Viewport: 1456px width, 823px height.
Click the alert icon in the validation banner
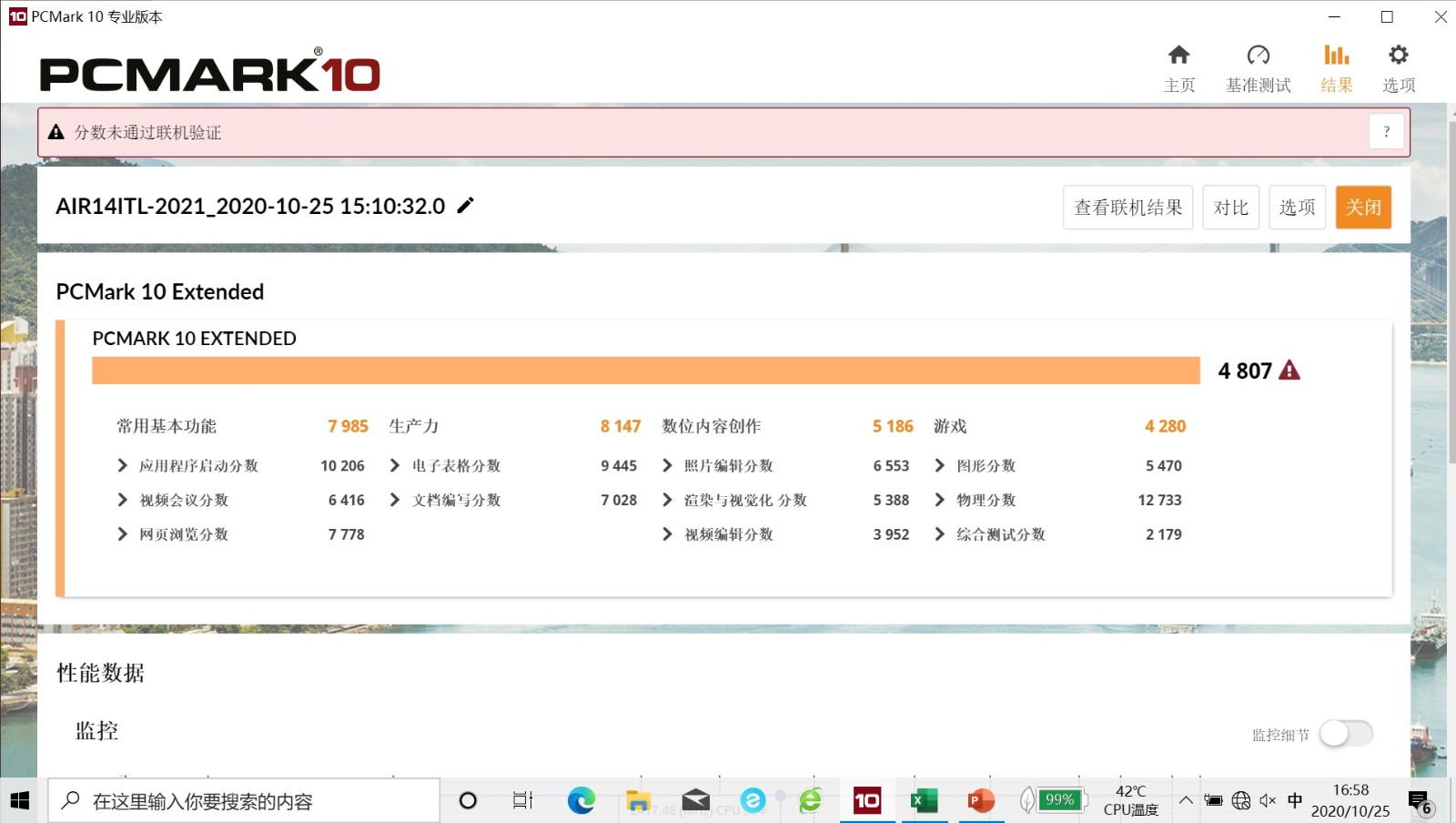(x=56, y=132)
